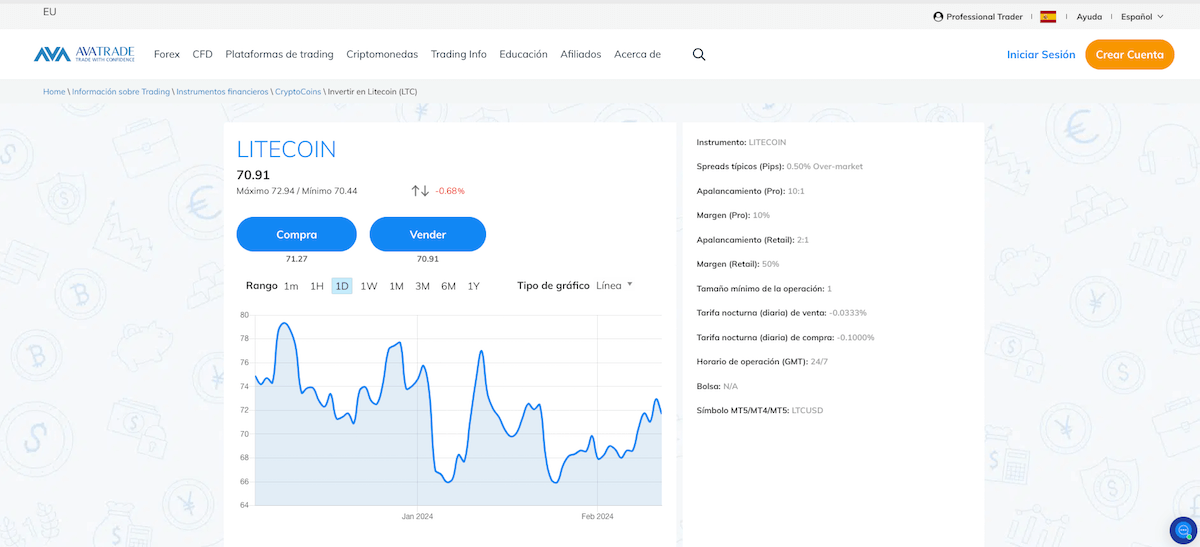Click the Professional Trader user icon
Image resolution: width=1200 pixels, height=547 pixels.
coord(938,17)
